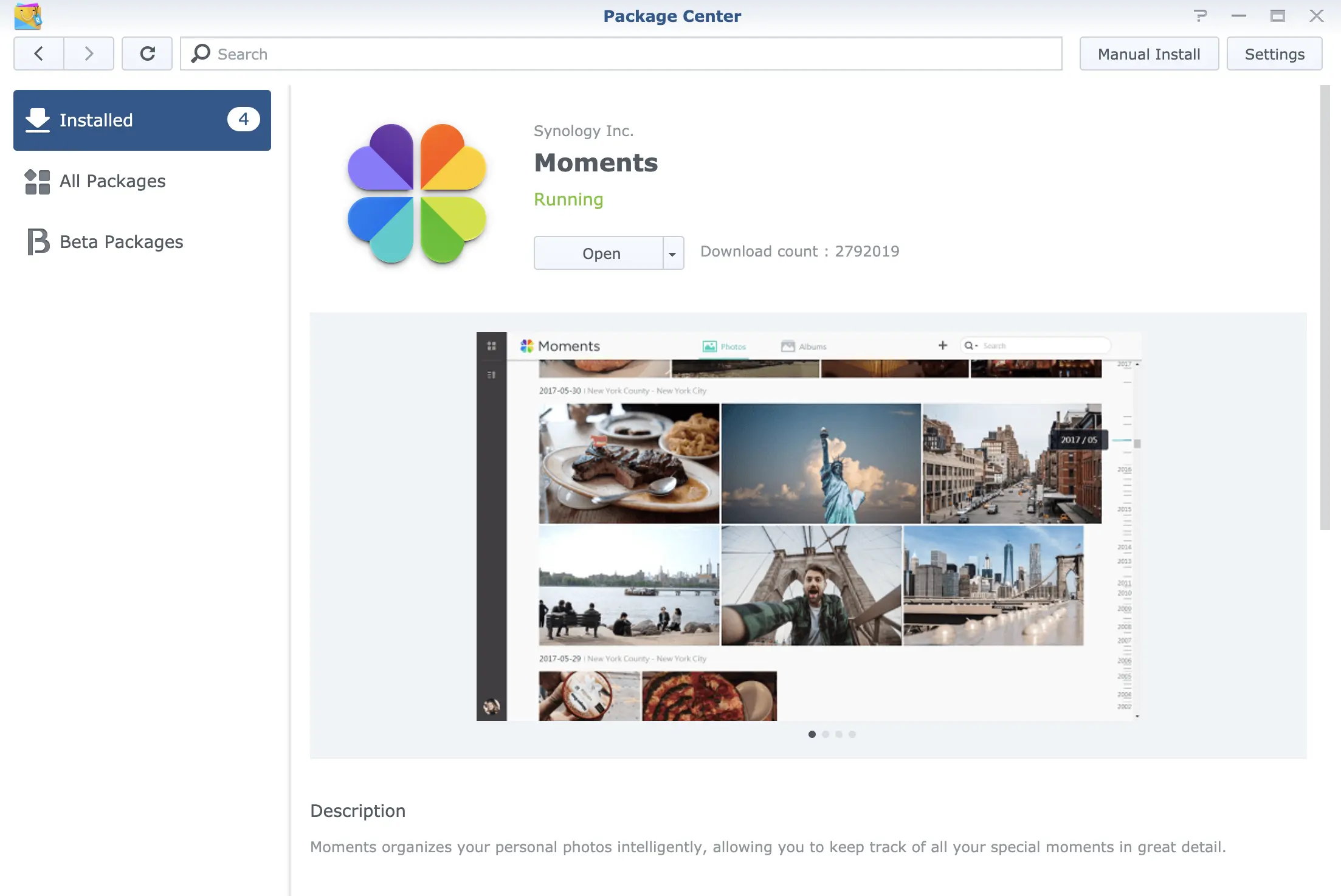This screenshot has width=1341, height=896.
Task: Click the magnifier icon in search box
Action: 201,53
